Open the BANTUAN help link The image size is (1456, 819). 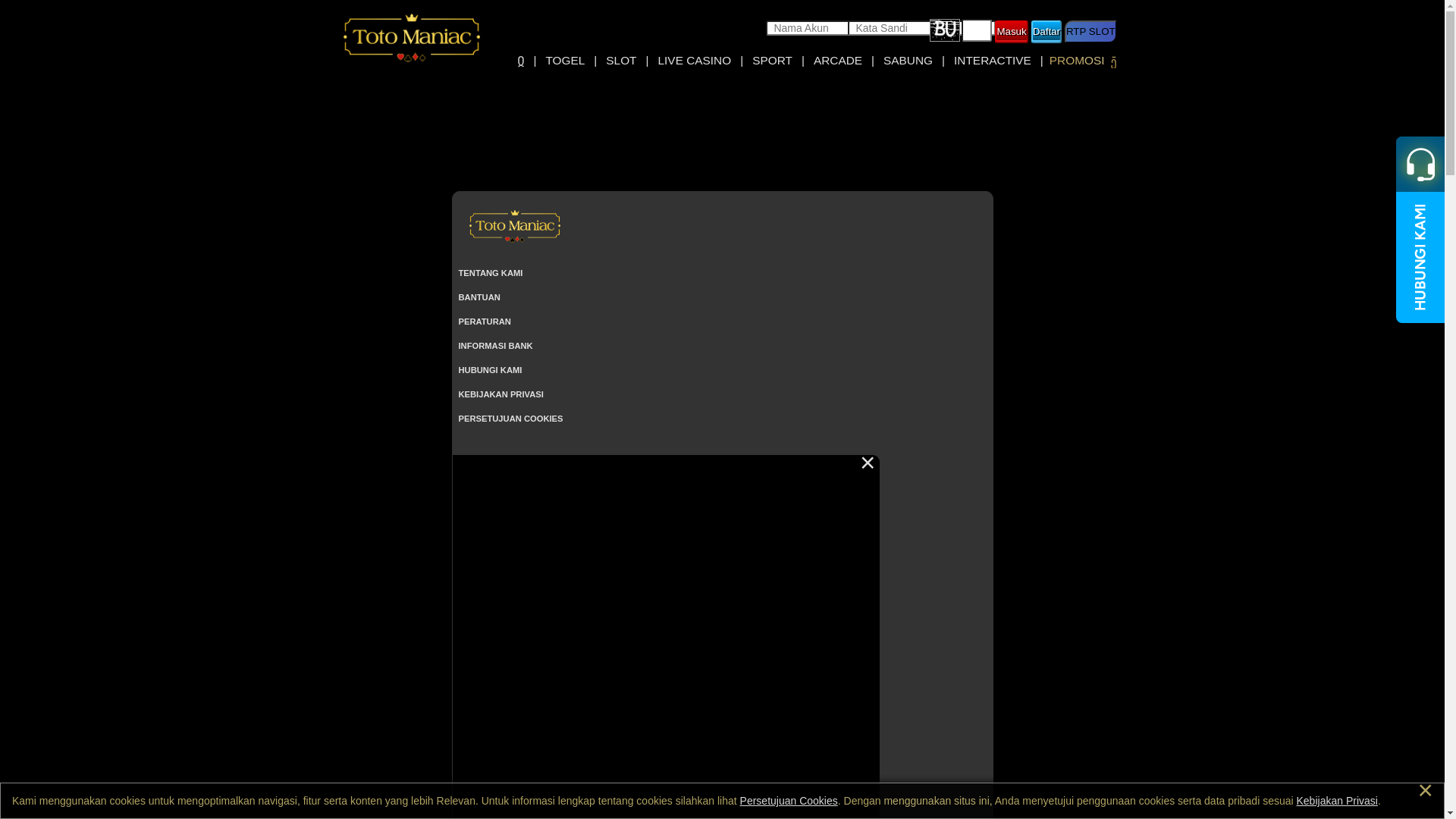[x=479, y=297]
